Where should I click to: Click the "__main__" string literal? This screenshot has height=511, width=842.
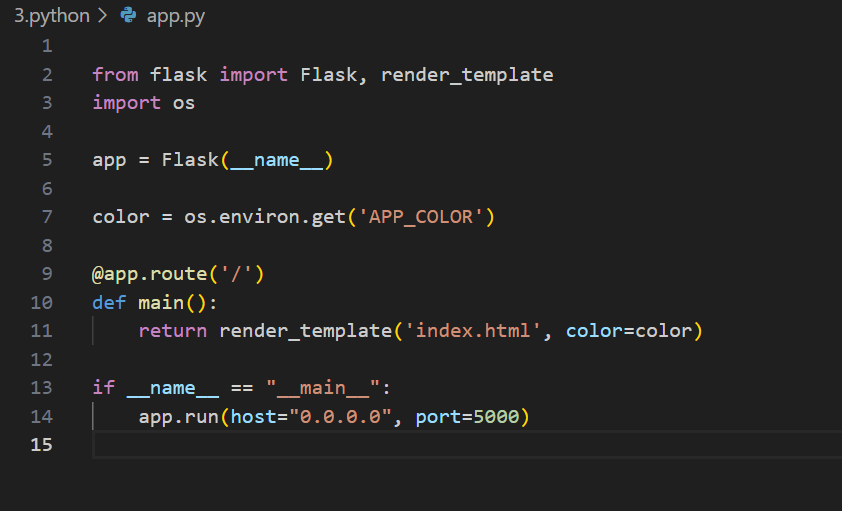click(323, 388)
